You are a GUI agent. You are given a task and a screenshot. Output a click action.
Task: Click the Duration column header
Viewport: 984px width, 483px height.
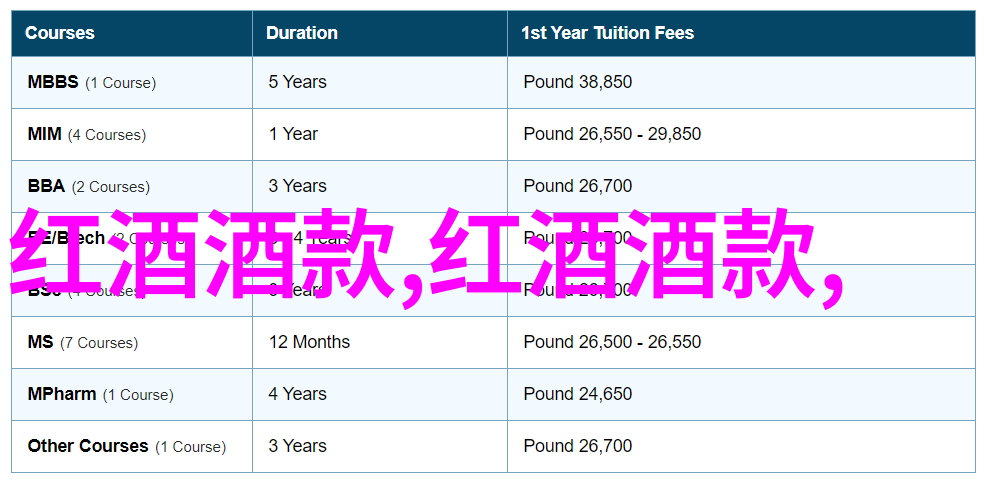tap(302, 33)
